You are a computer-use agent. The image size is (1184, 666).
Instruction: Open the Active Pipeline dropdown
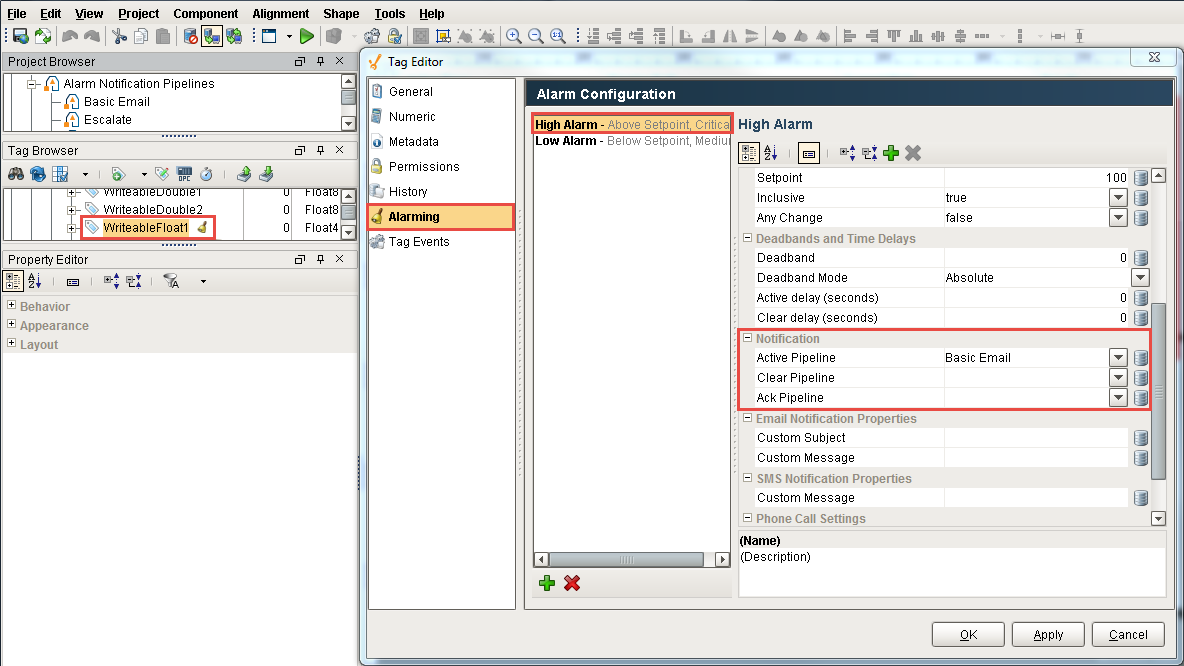(x=1119, y=357)
